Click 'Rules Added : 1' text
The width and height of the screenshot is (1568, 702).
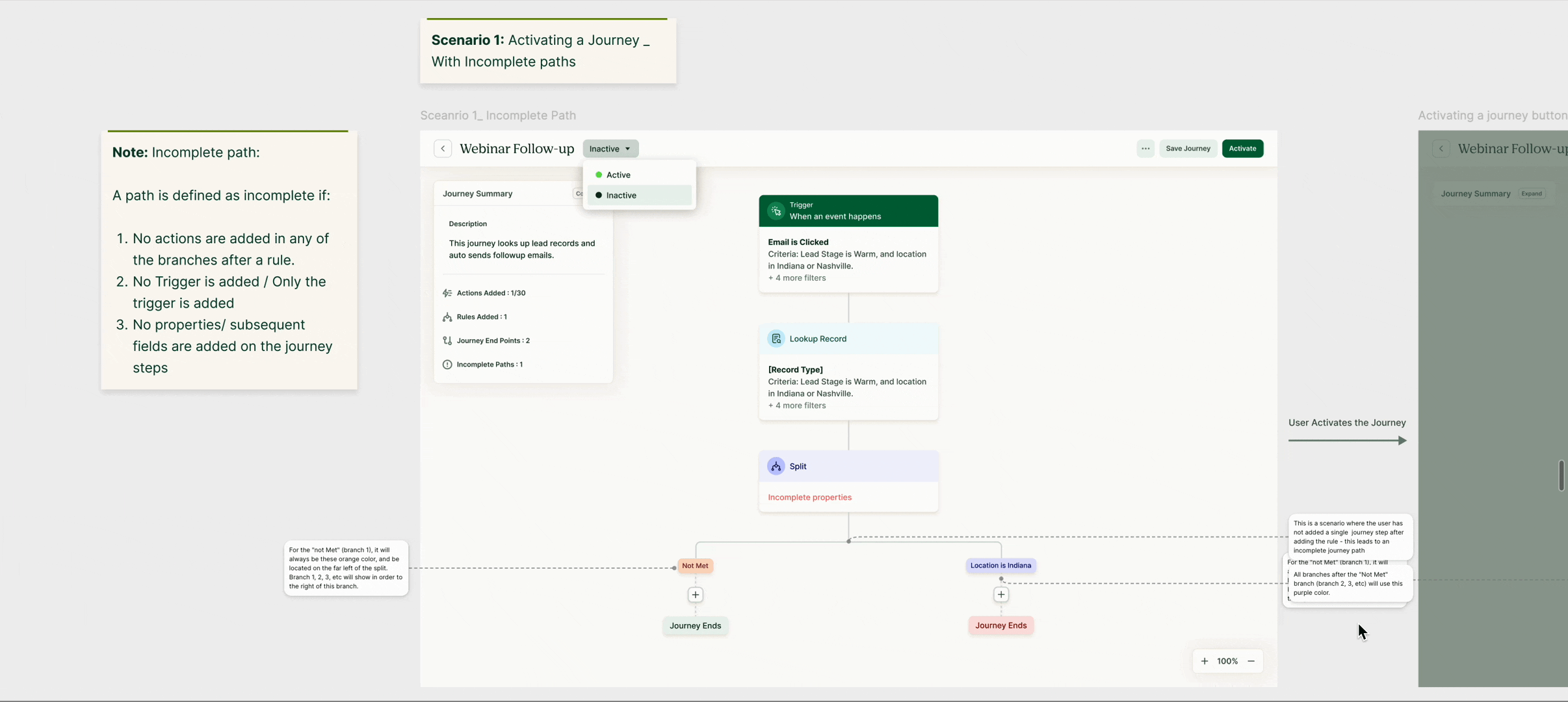click(x=482, y=317)
